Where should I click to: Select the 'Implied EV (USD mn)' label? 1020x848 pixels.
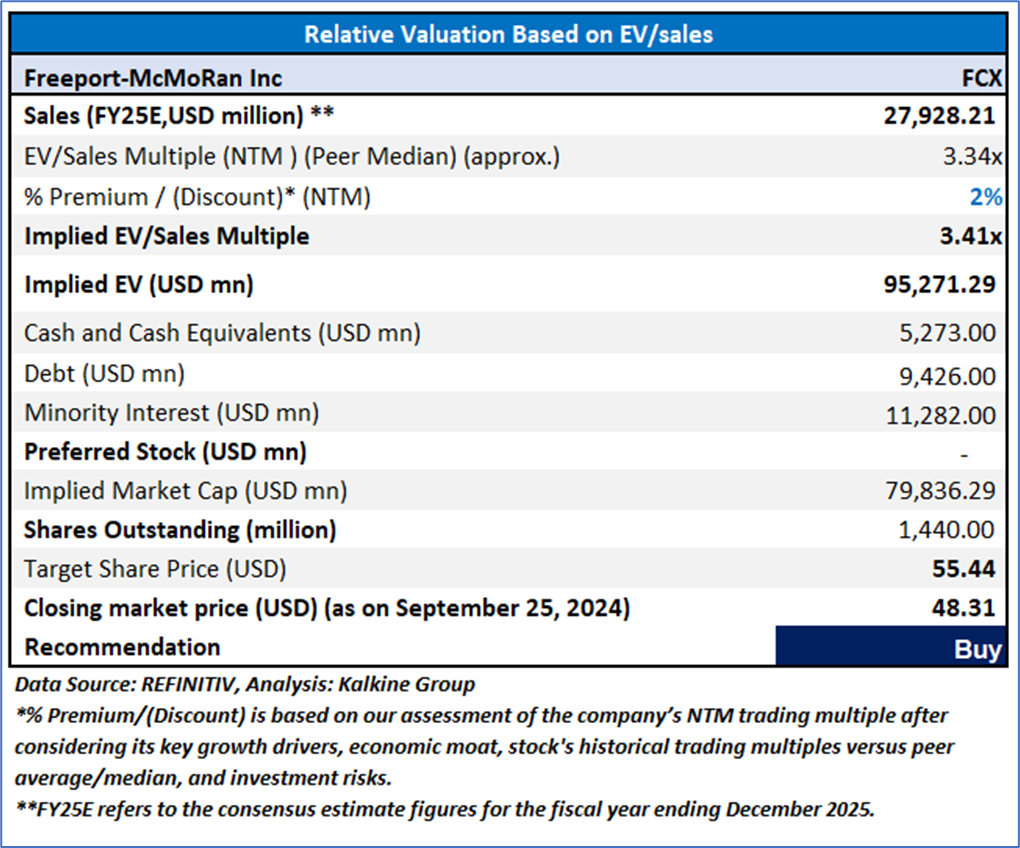click(x=139, y=285)
